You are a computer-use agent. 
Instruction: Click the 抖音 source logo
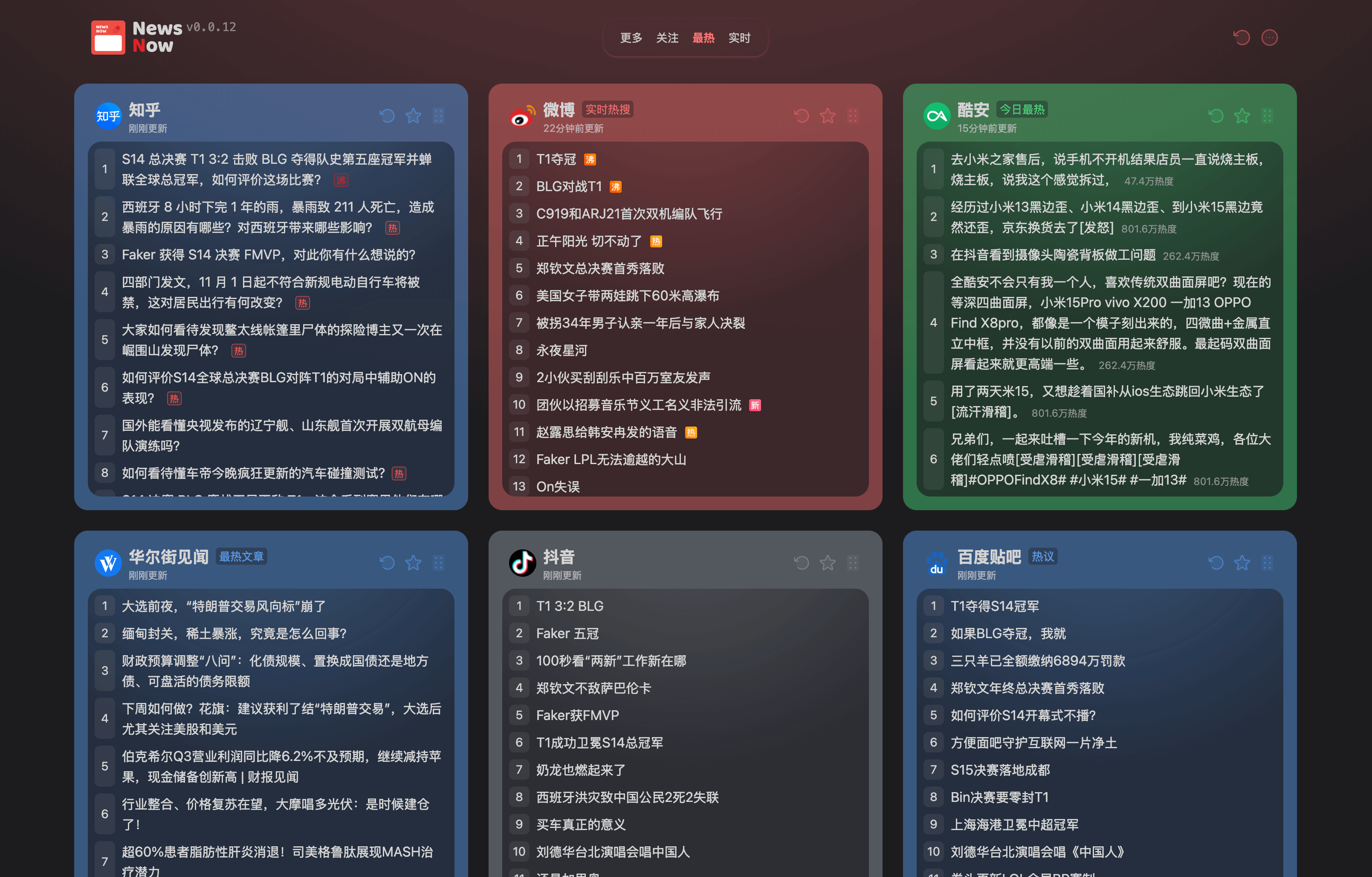522,563
